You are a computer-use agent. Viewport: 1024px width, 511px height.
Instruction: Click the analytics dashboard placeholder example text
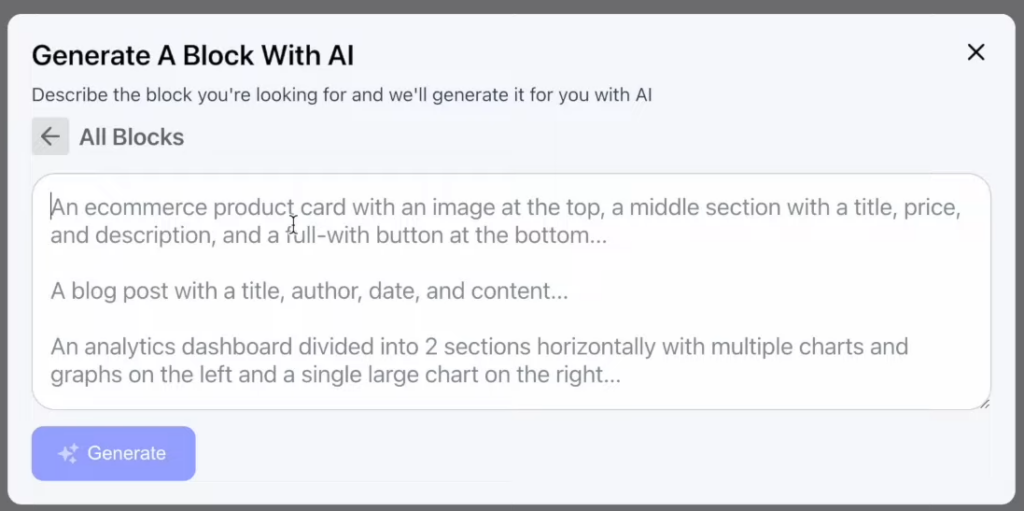[479, 360]
